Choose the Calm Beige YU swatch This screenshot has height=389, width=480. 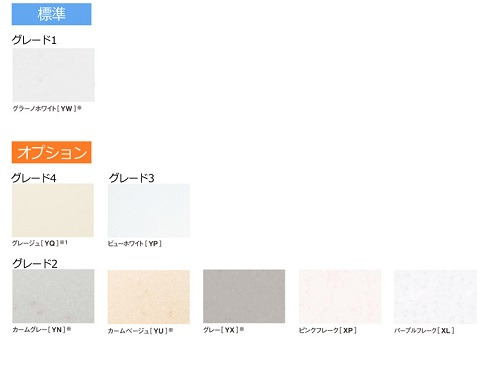pyautogui.click(x=149, y=297)
